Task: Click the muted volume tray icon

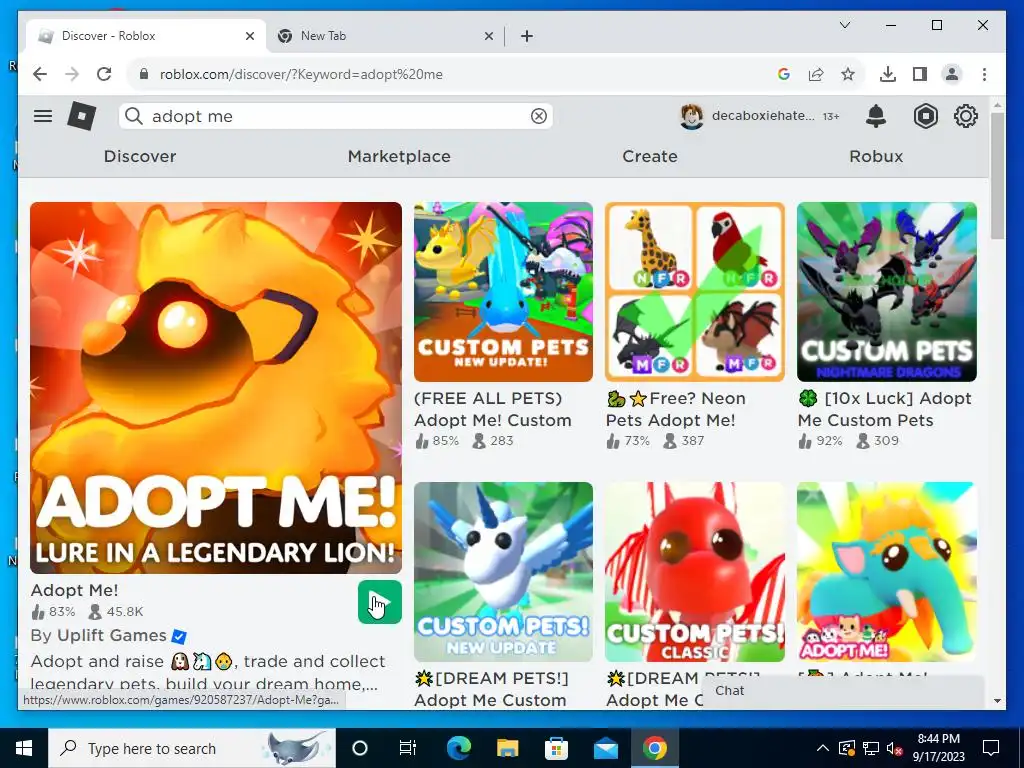Action: tap(894, 748)
